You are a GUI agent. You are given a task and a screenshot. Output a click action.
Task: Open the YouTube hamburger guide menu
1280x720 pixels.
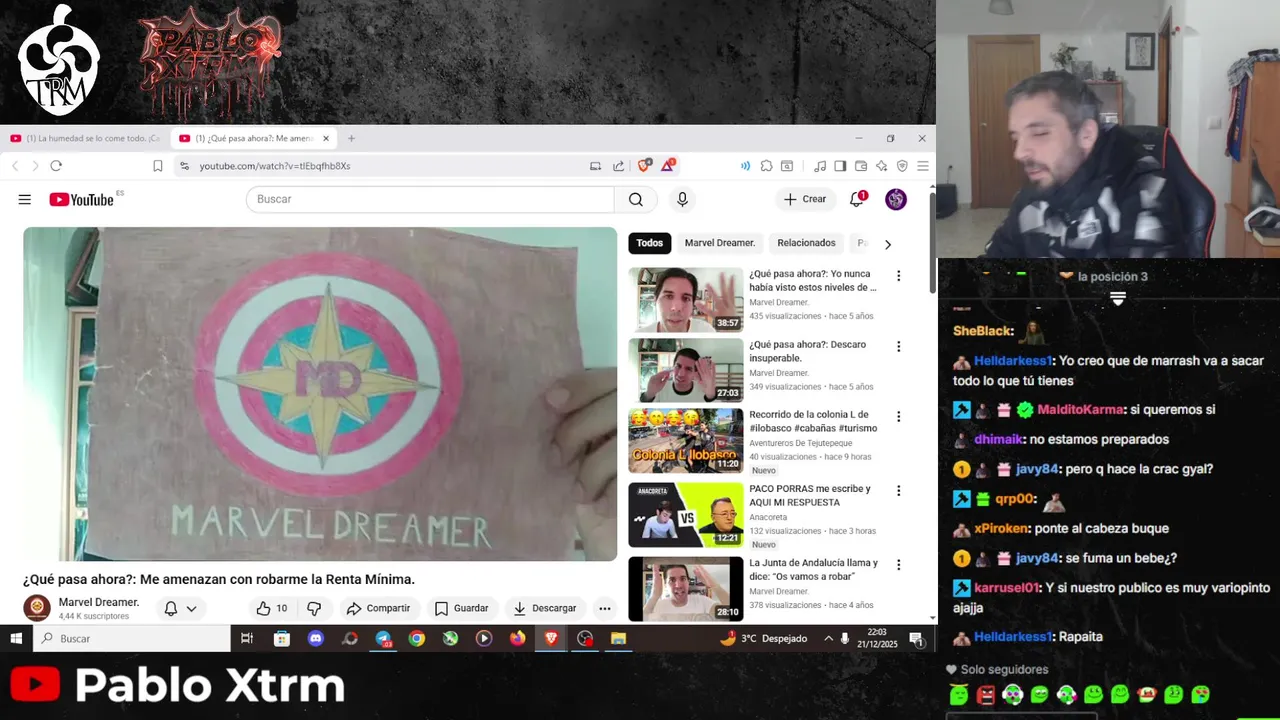click(25, 199)
